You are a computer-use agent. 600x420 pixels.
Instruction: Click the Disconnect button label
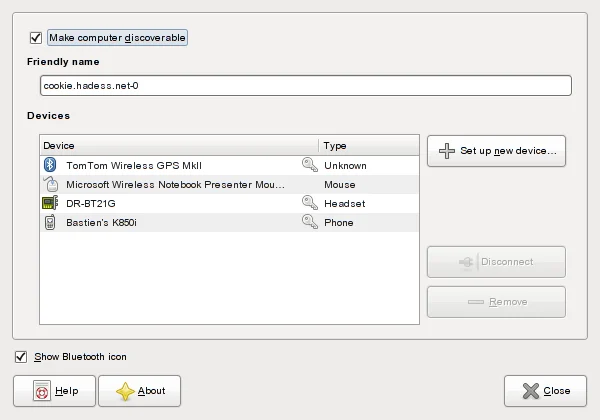click(x=507, y=262)
